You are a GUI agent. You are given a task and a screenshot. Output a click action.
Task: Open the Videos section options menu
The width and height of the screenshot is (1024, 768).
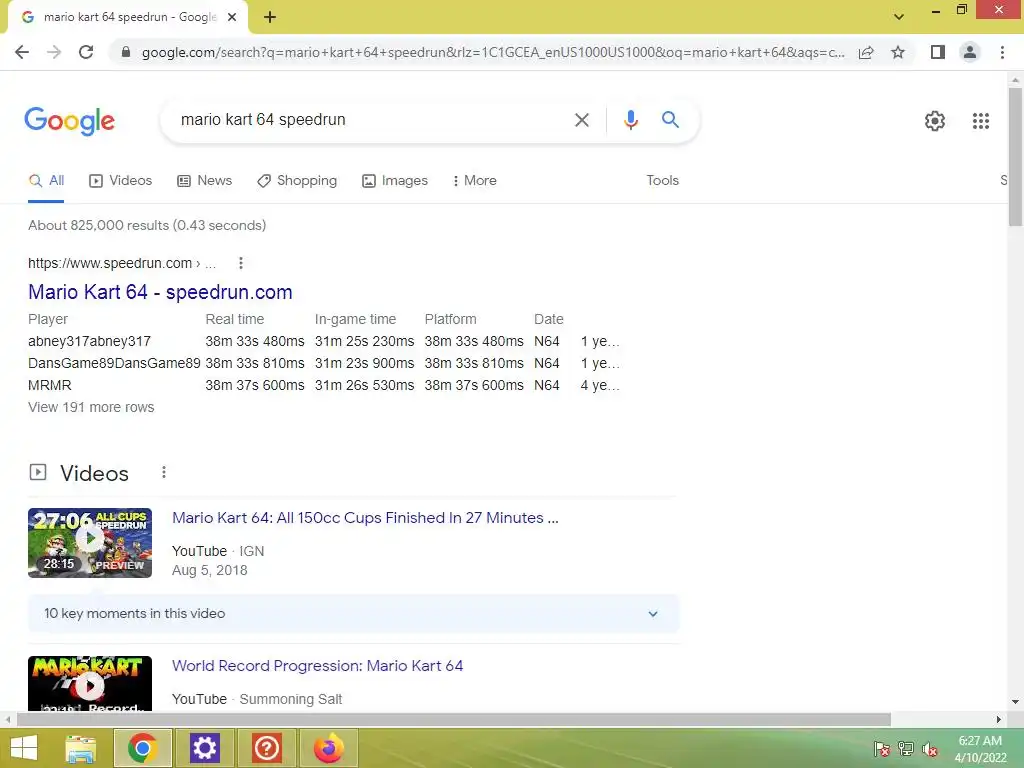(x=164, y=472)
